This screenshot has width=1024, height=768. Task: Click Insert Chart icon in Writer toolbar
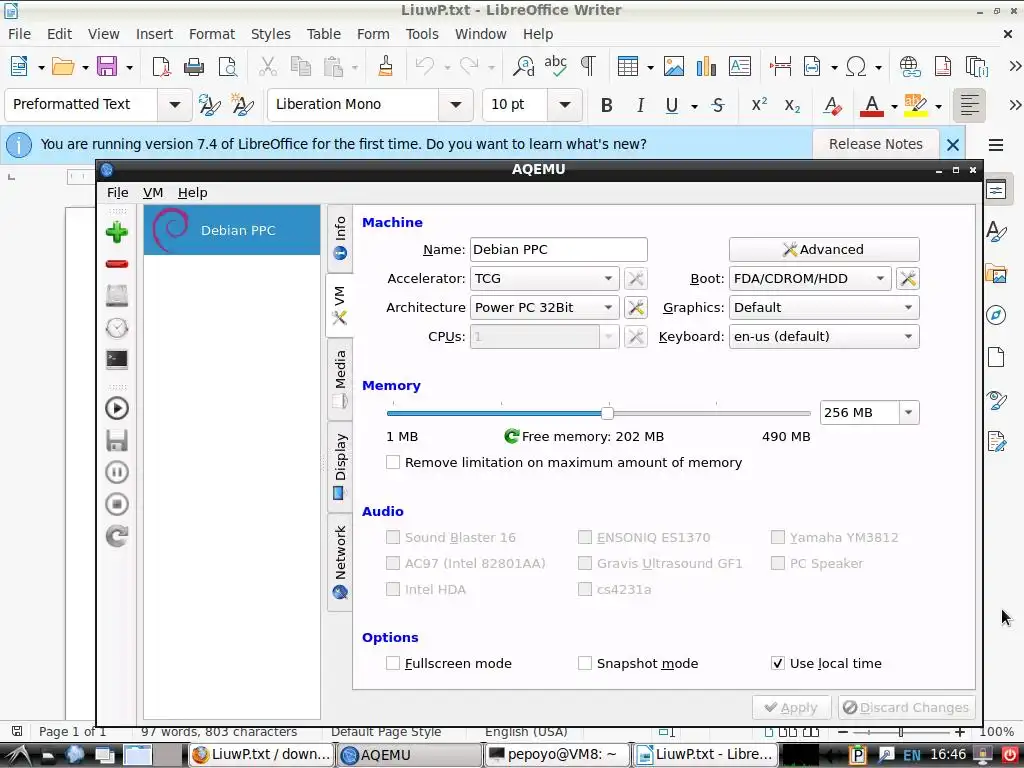pyautogui.click(x=706, y=66)
